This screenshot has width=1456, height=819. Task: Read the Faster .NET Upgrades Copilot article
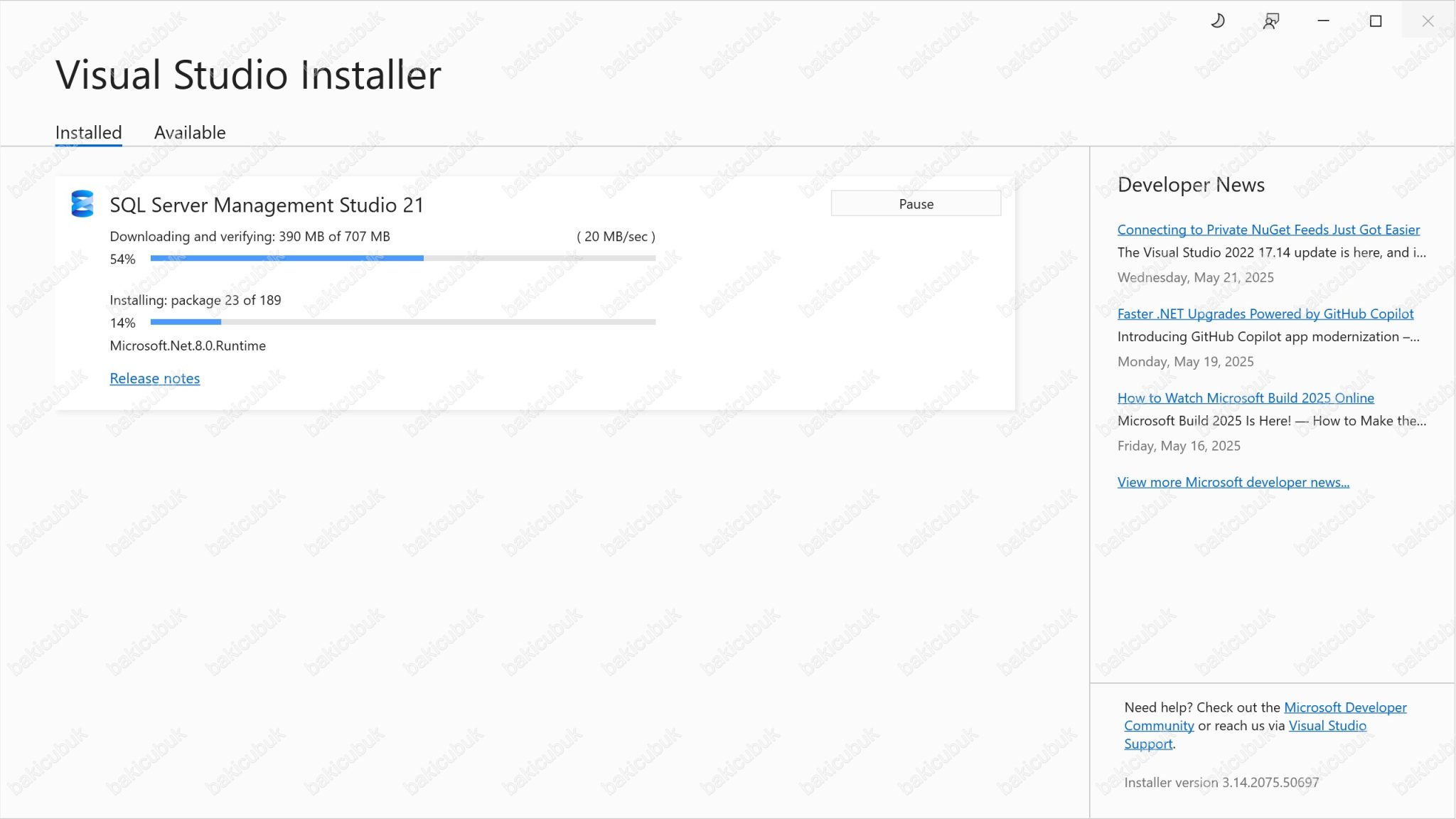[x=1265, y=314]
